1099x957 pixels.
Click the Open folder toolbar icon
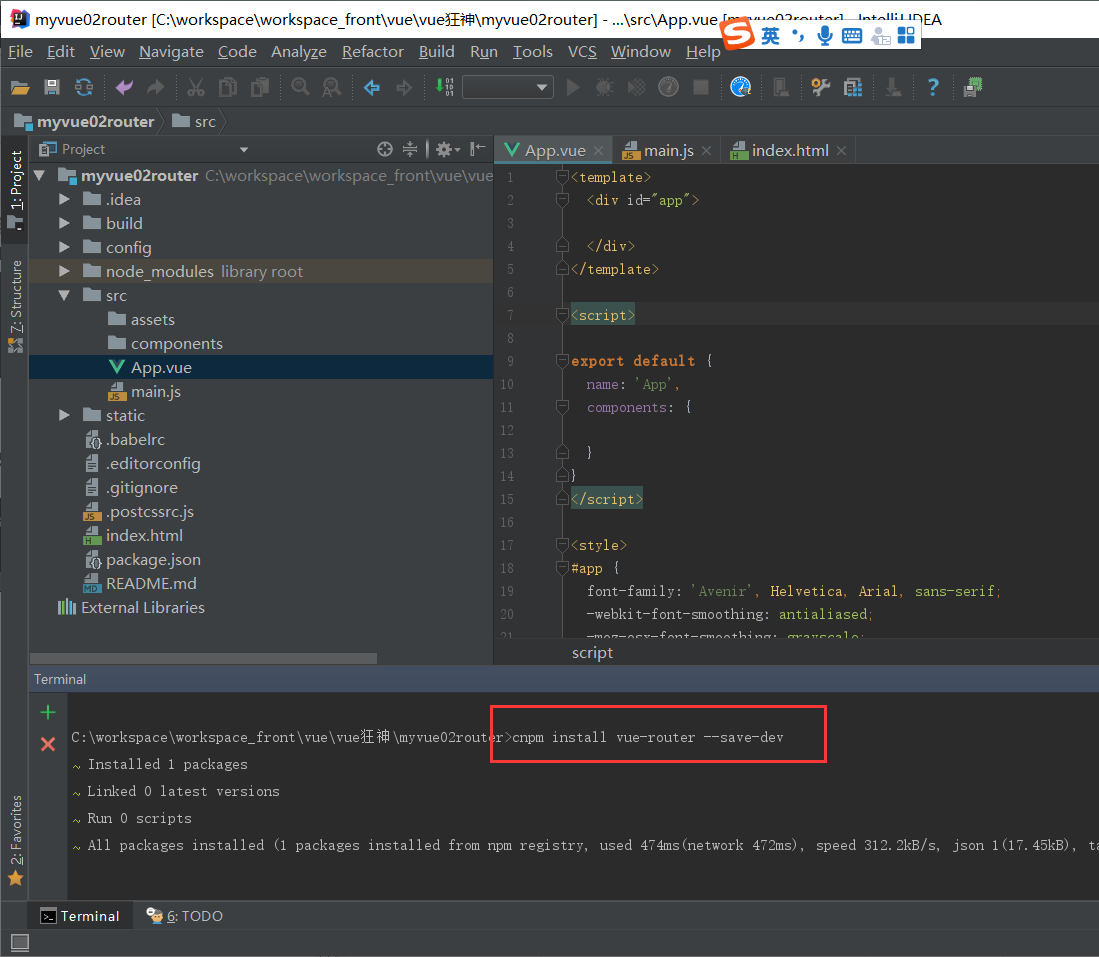(x=20, y=88)
